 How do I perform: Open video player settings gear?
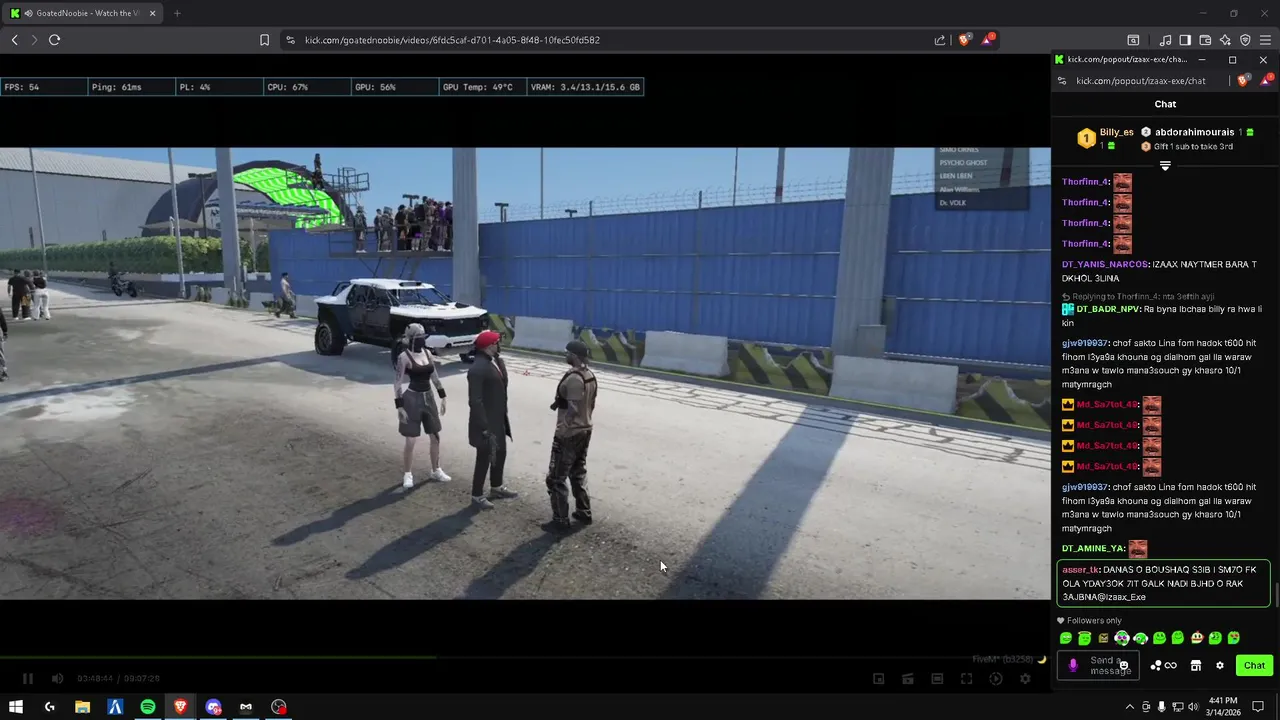coord(1025,678)
